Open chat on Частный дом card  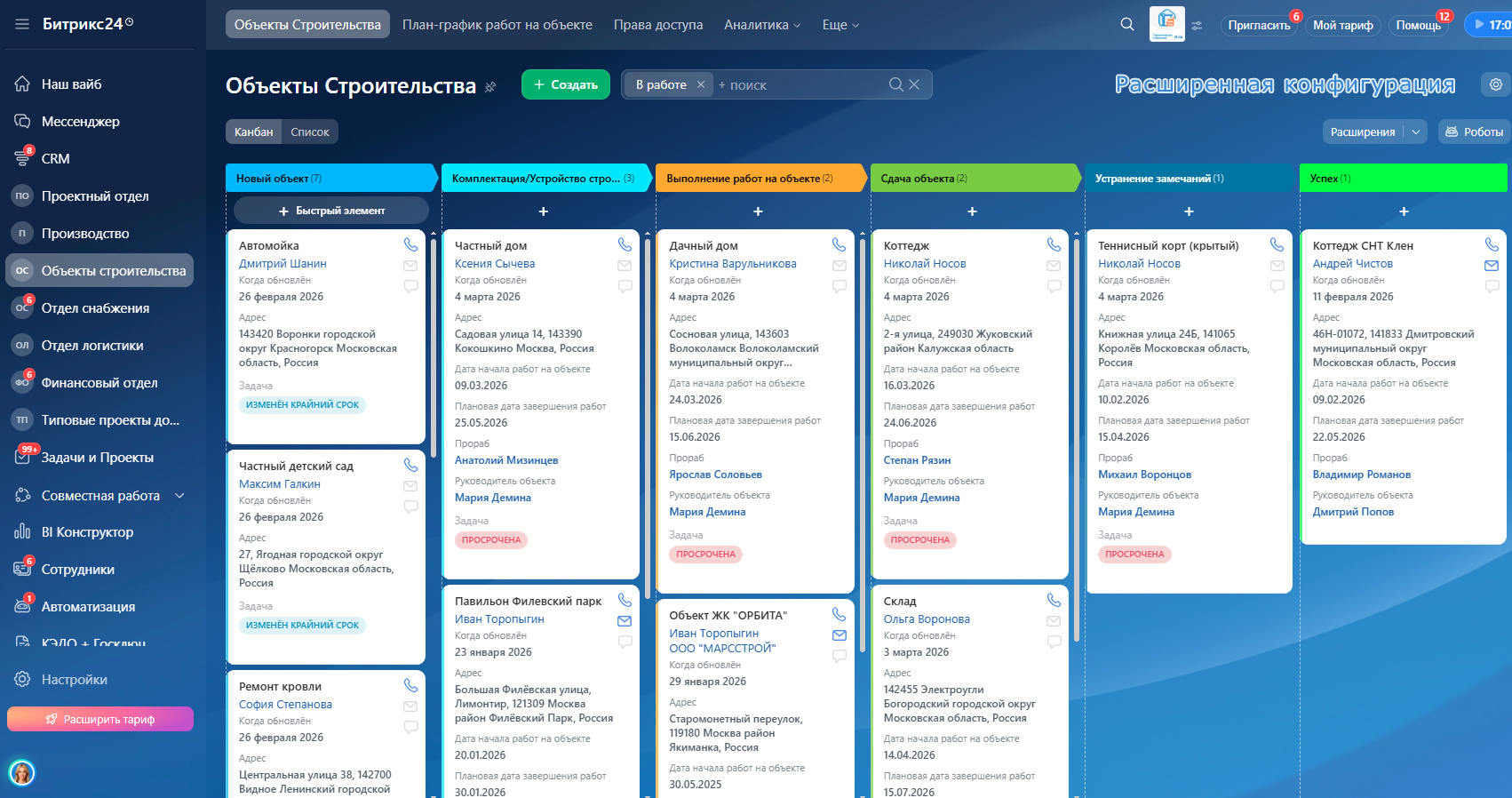point(625,286)
